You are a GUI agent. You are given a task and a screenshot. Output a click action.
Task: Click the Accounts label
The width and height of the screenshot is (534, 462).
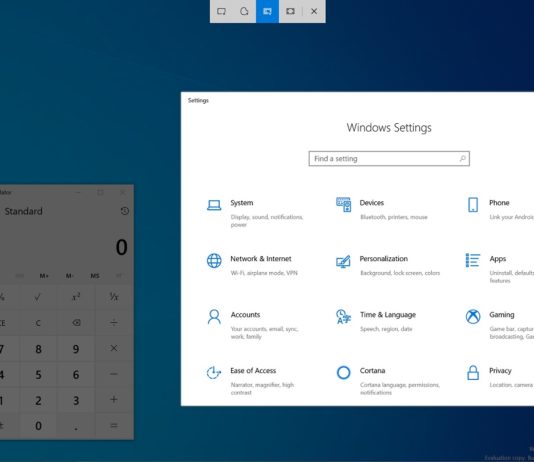245,315
